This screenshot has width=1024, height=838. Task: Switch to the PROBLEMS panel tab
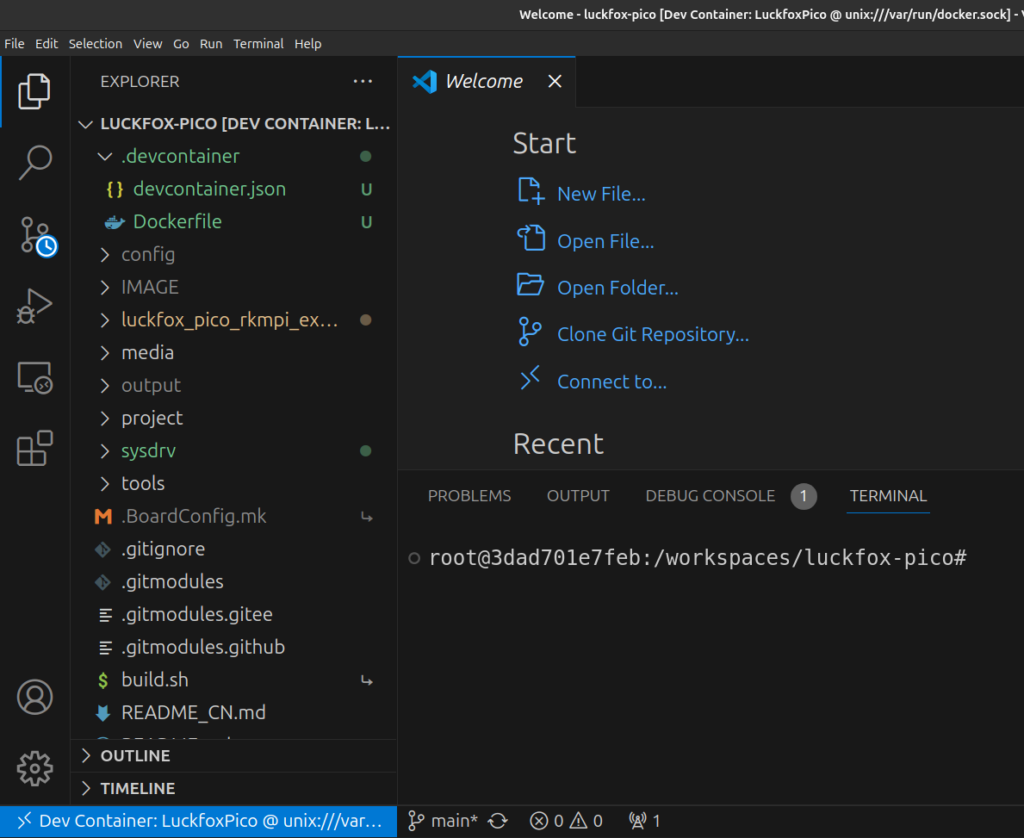[469, 496]
